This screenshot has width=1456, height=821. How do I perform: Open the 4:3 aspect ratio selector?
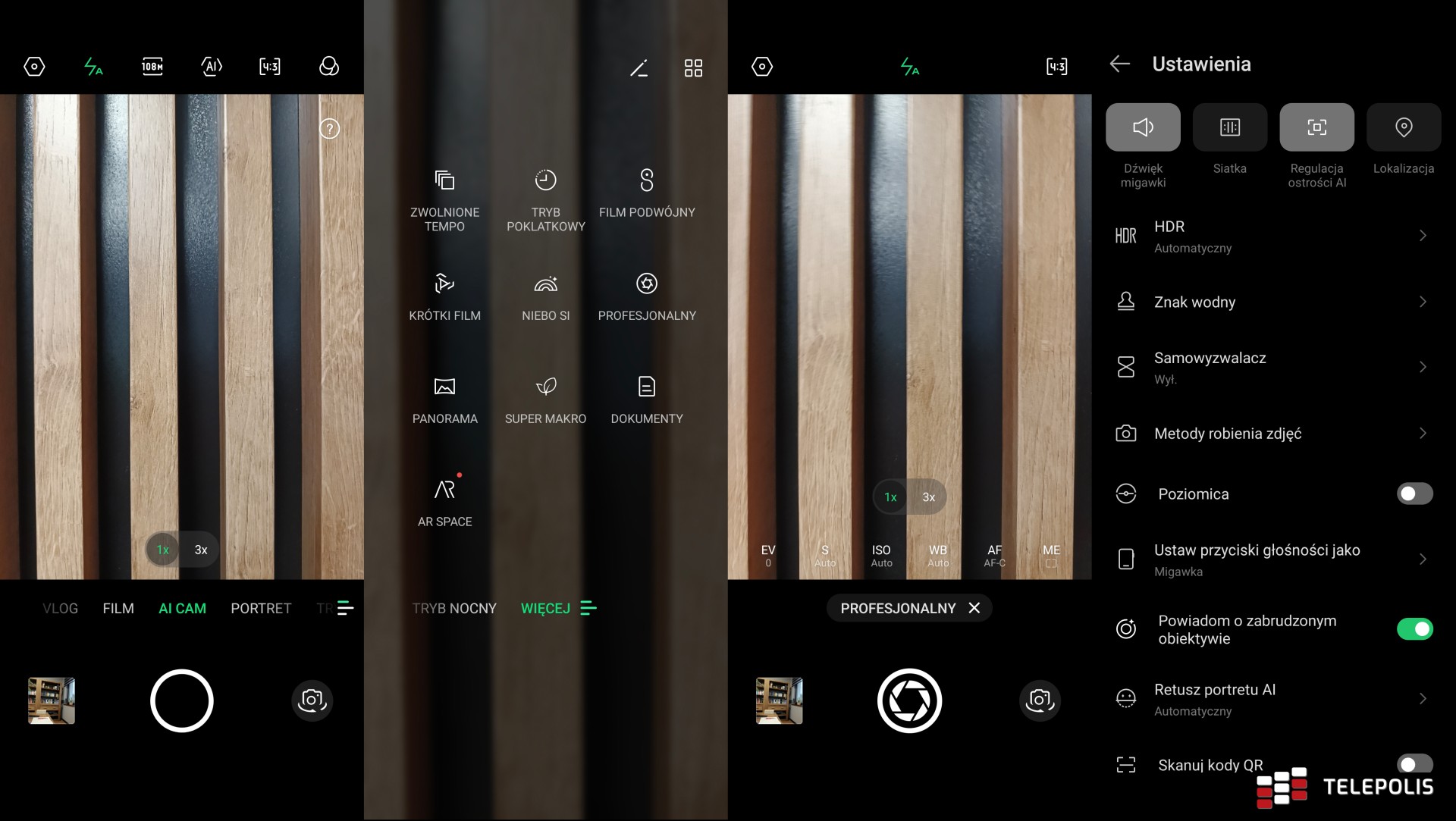pyautogui.click(x=268, y=67)
